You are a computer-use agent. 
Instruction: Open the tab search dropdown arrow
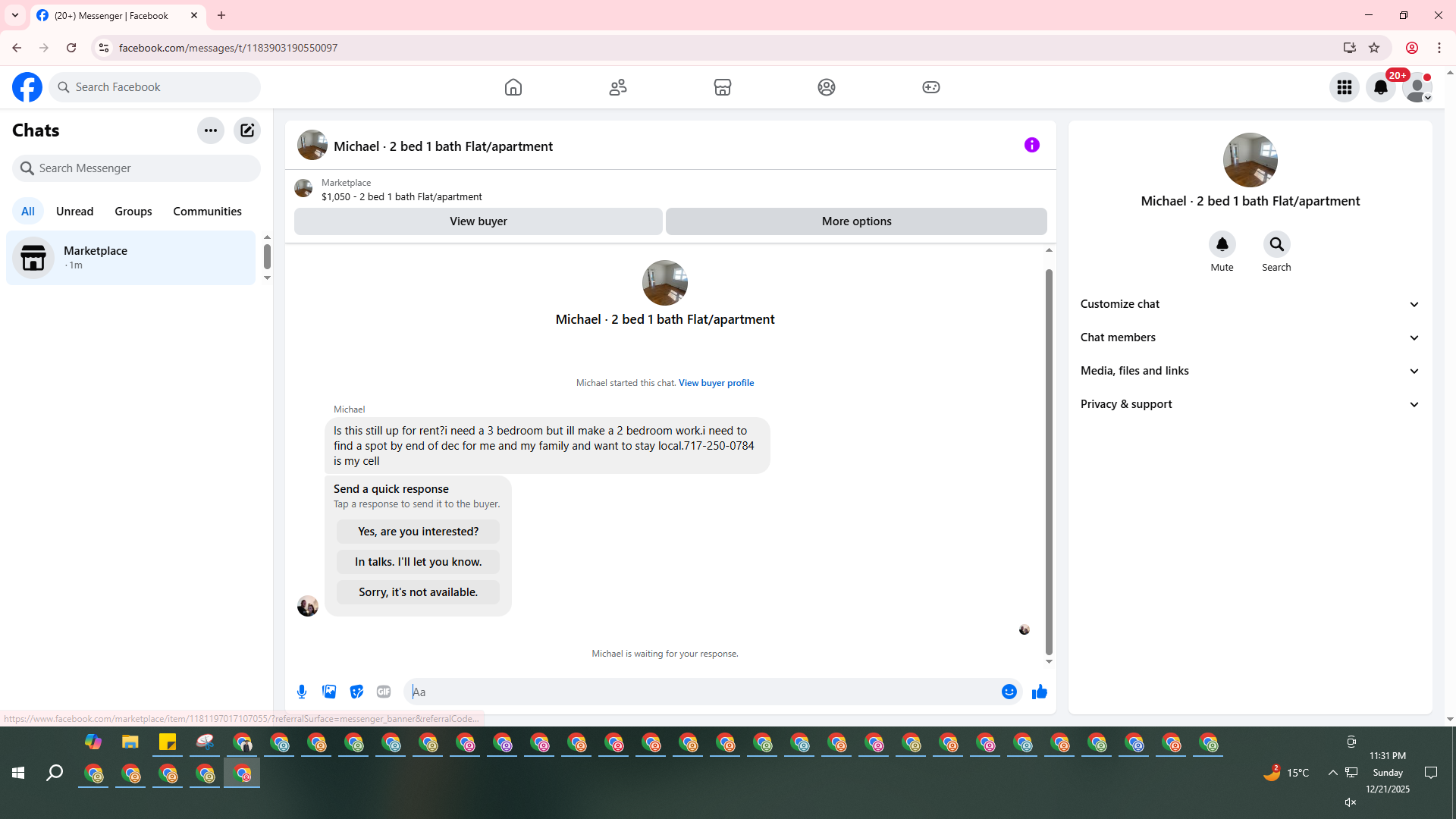15,15
